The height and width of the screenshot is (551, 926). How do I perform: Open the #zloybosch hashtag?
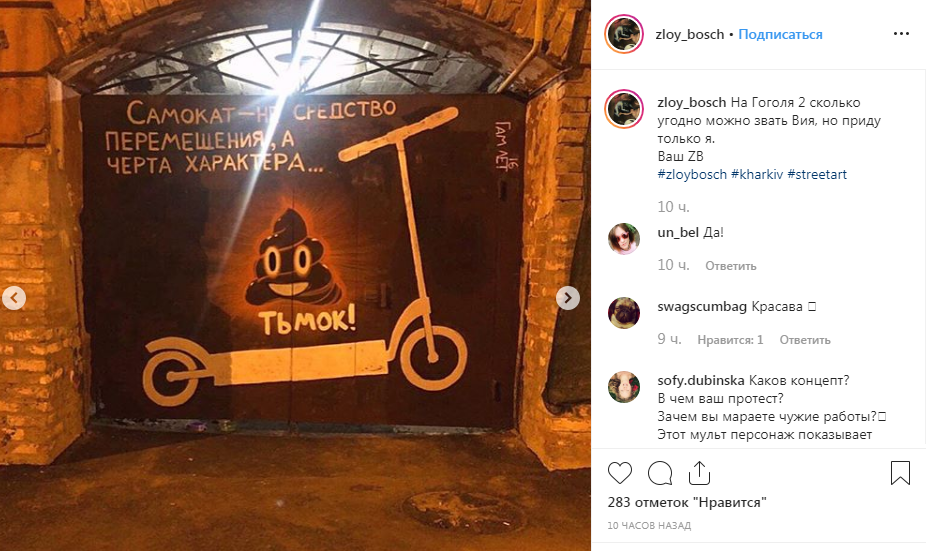tap(692, 174)
